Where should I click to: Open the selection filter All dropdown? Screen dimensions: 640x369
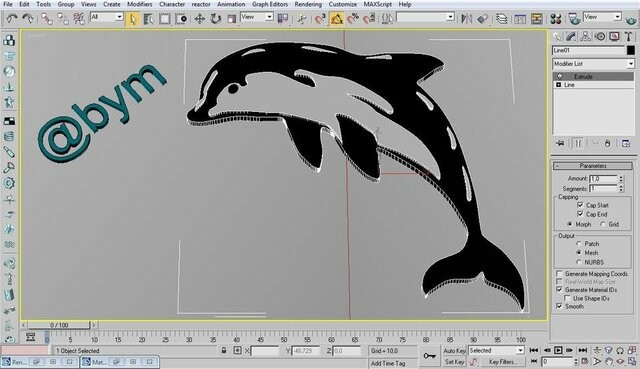tap(107, 17)
